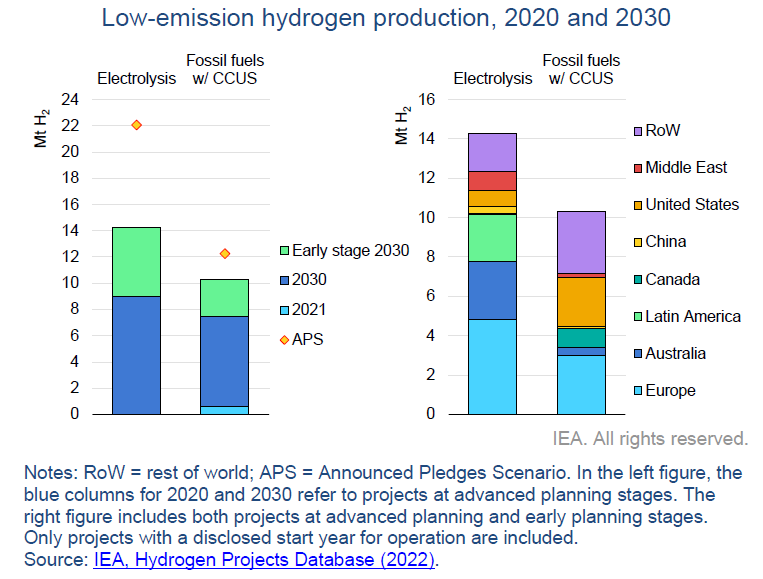Click the orange United States legend swatch

pyautogui.click(x=637, y=205)
